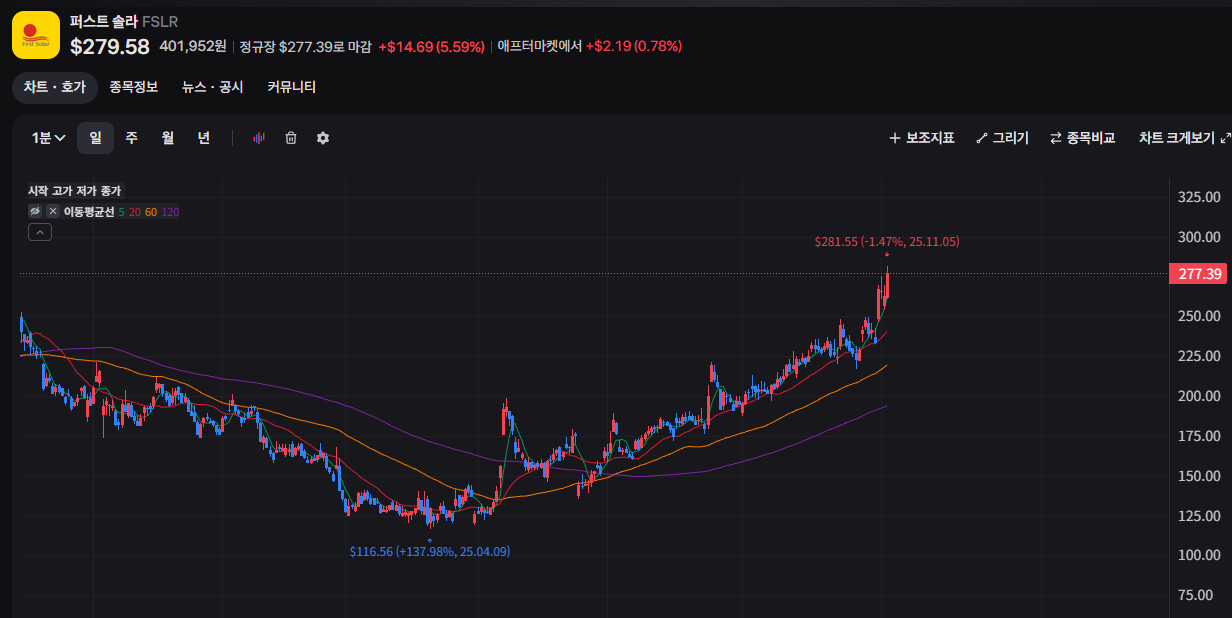
Task: Open the 1분 interval dropdown
Action: [49, 138]
